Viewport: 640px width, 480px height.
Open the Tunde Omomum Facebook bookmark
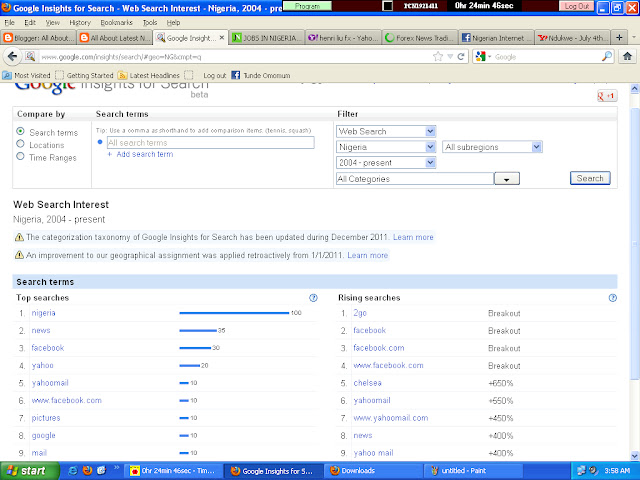261,76
